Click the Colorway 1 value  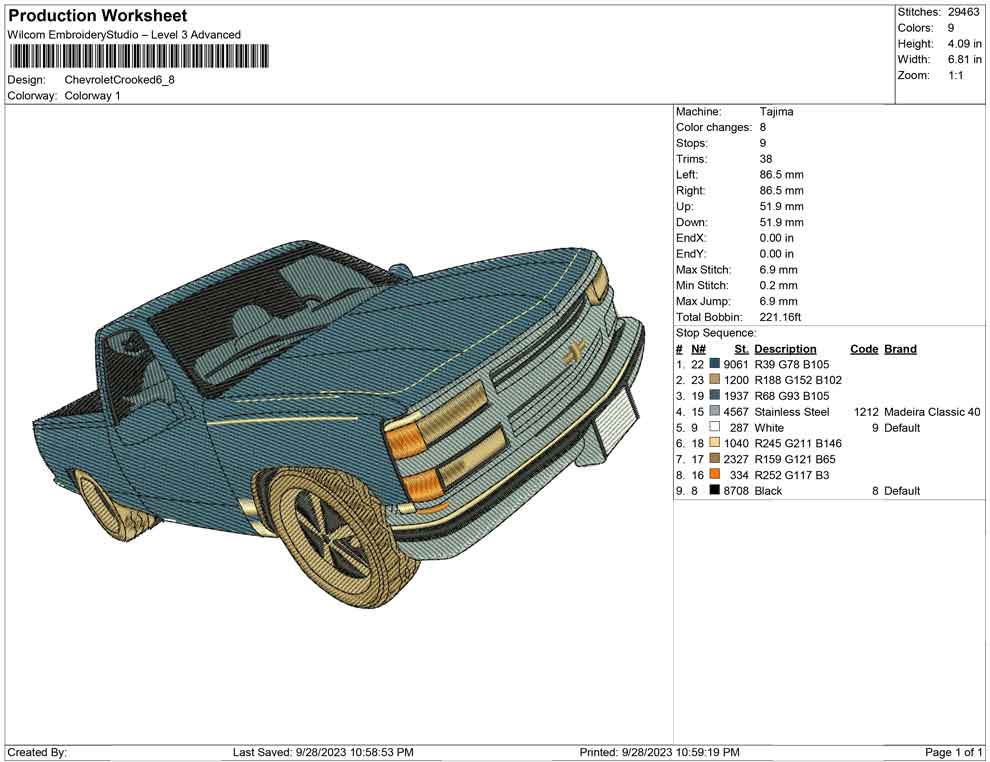pyautogui.click(x=92, y=96)
